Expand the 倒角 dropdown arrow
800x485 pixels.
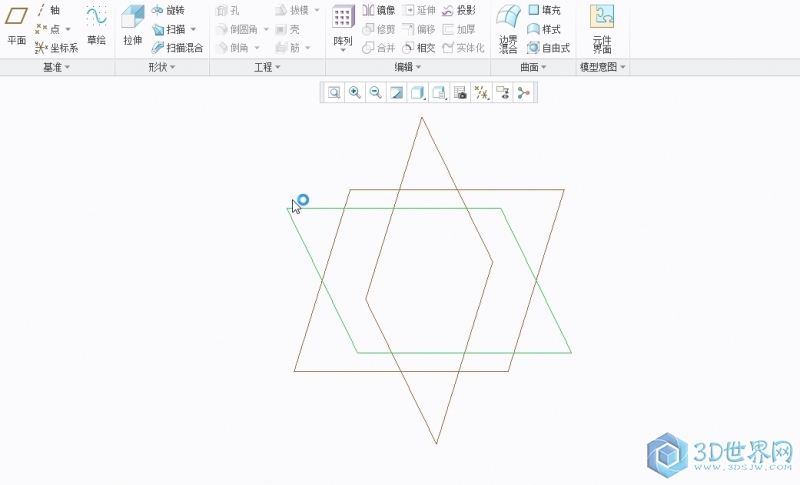pyautogui.click(x=257, y=48)
